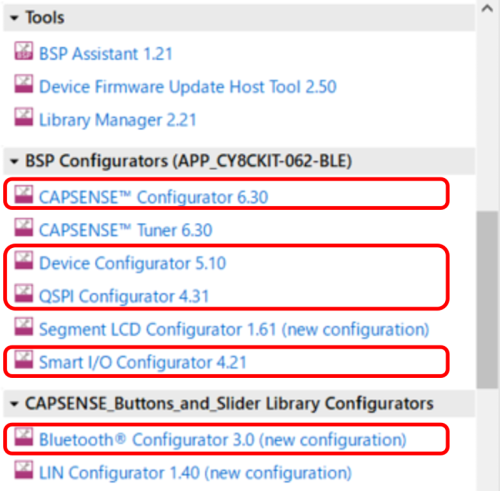Viewport: 500px width, 491px height.
Task: Click the BSP Assistant 1.21 icon
Action: click(24, 51)
